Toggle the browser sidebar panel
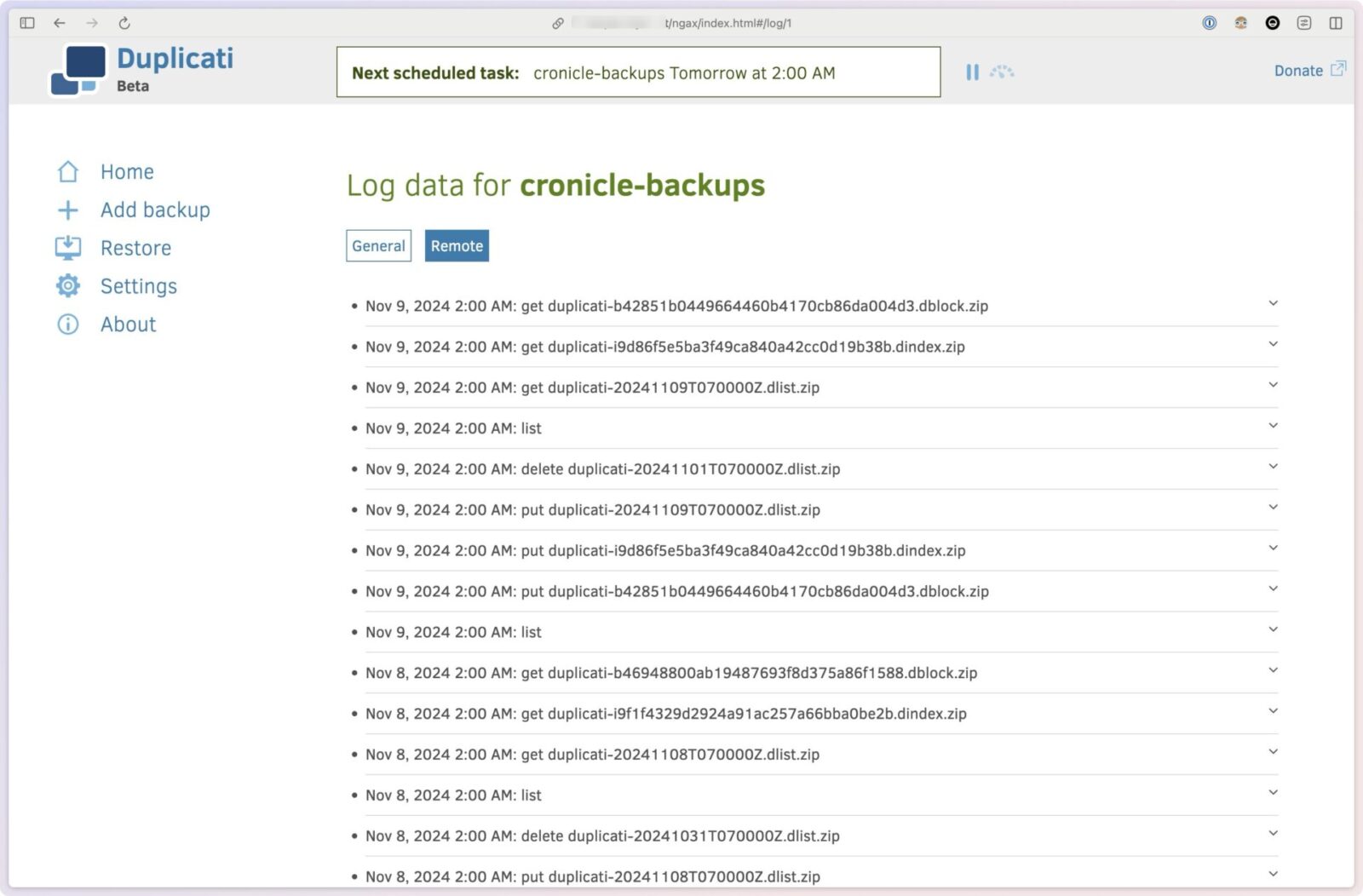 pos(27,23)
